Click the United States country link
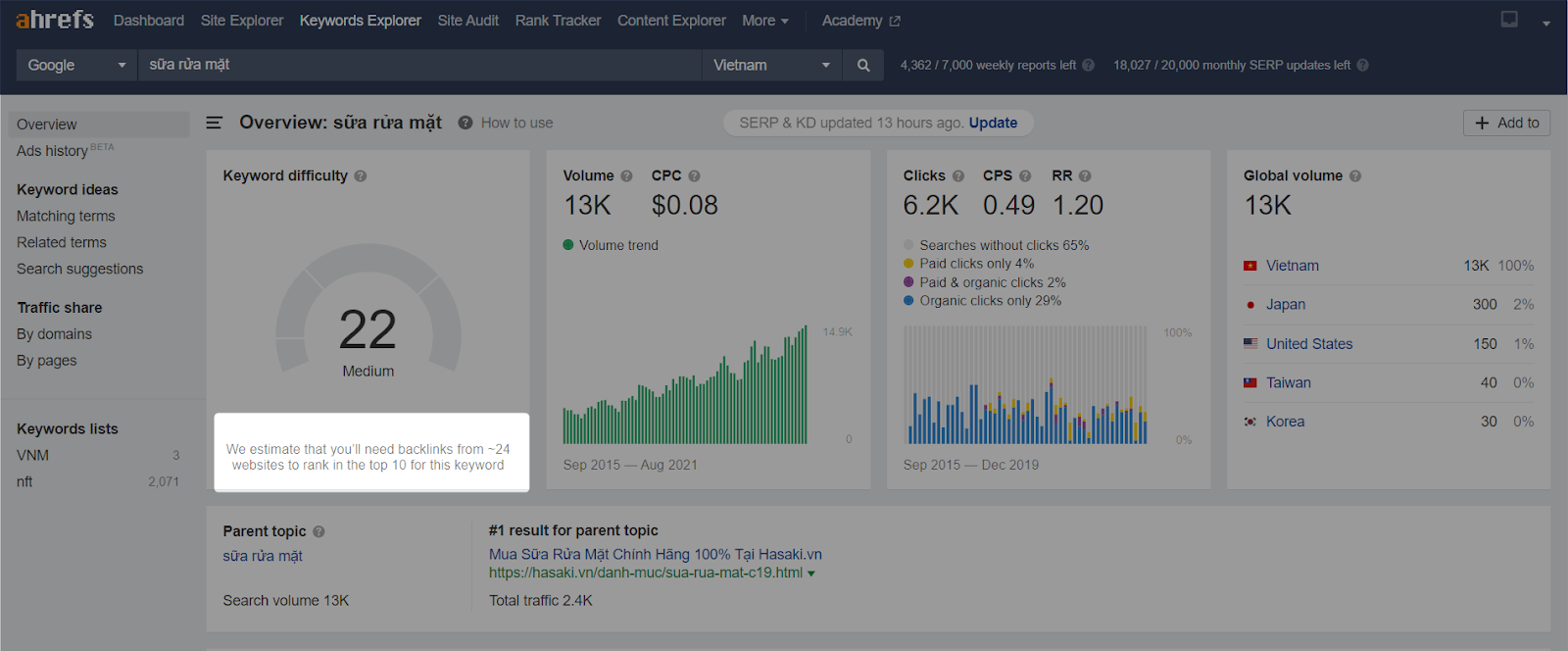This screenshot has height=651, width=1568. click(1309, 344)
